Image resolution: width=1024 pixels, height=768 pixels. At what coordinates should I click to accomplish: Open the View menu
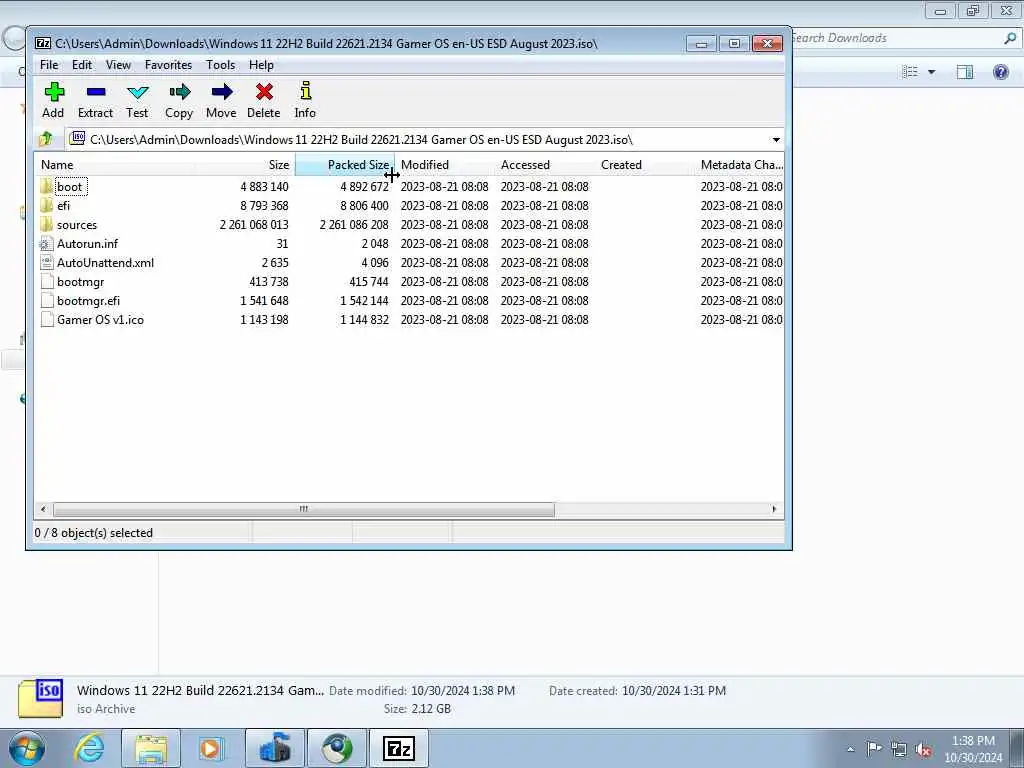click(x=118, y=65)
